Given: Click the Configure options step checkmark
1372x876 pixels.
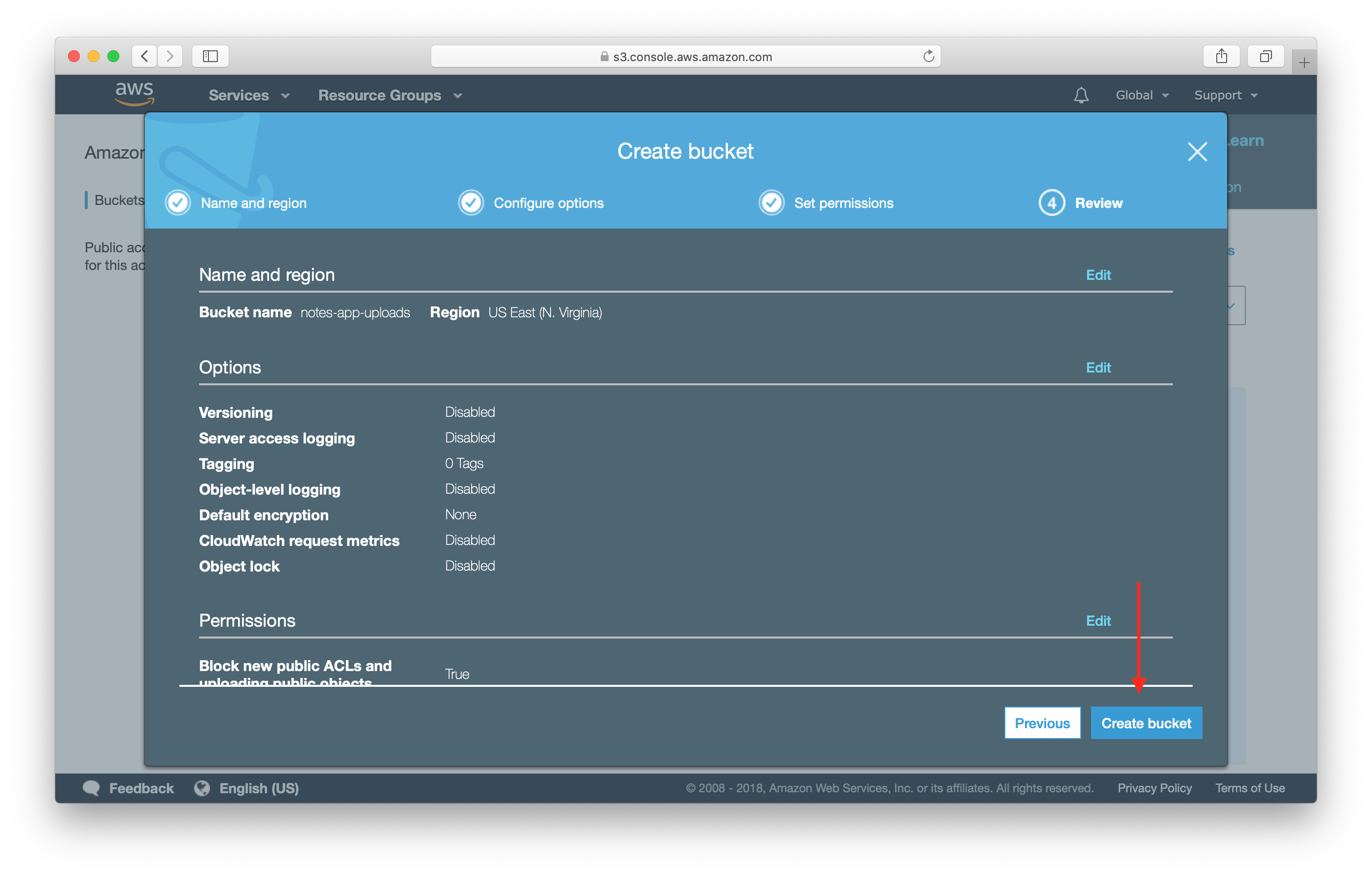Looking at the screenshot, I should click(x=471, y=203).
